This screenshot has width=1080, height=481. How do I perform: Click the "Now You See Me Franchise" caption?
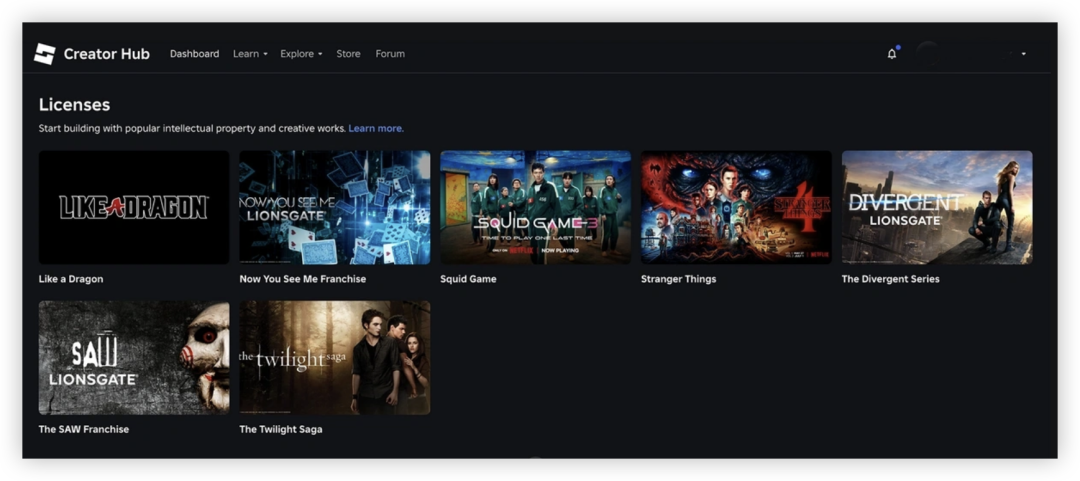(302, 279)
